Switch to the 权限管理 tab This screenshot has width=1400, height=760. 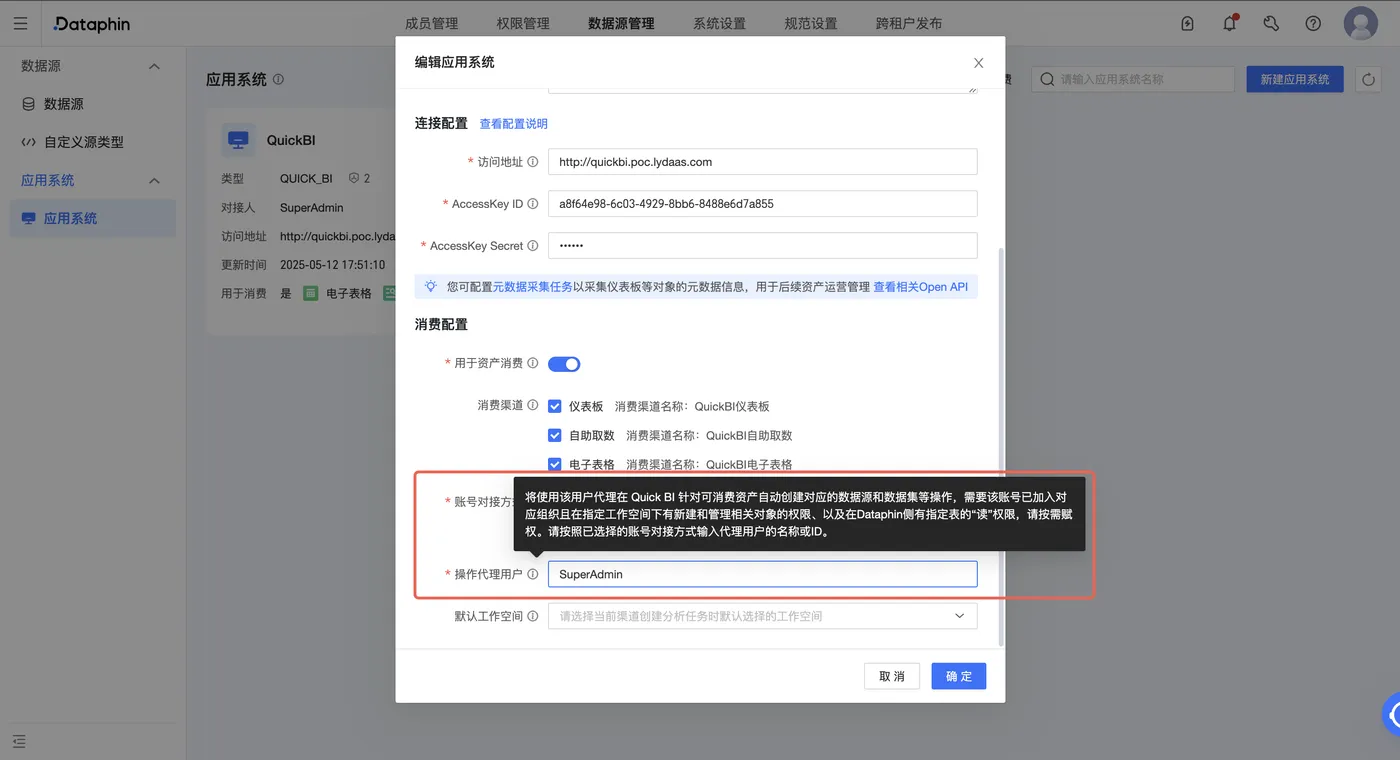coord(523,23)
